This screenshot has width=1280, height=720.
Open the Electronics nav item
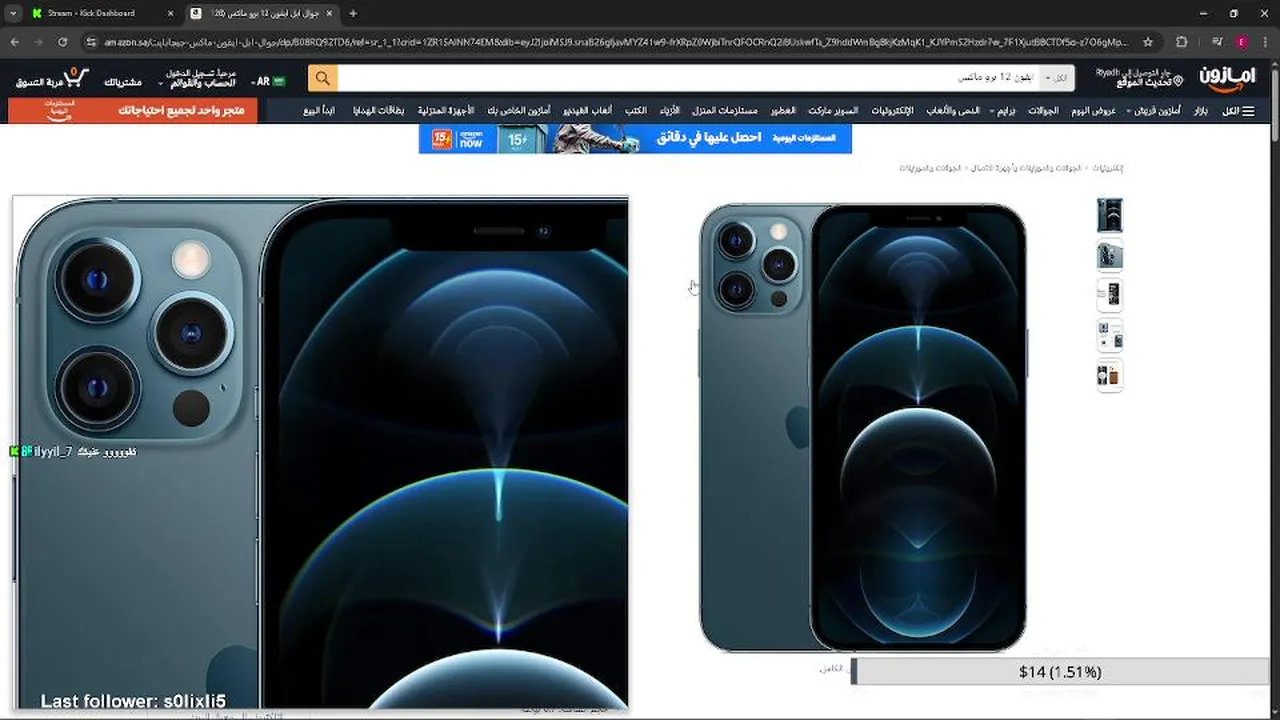(x=893, y=111)
